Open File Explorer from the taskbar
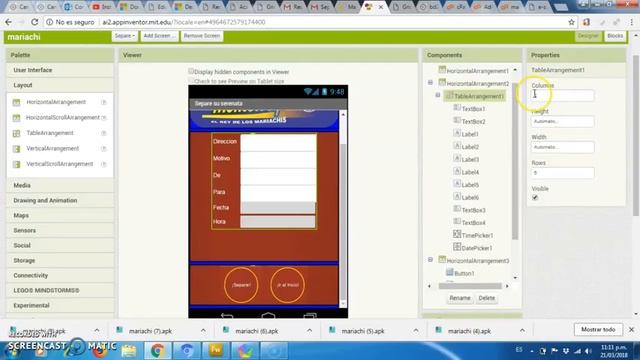 tap(128, 351)
